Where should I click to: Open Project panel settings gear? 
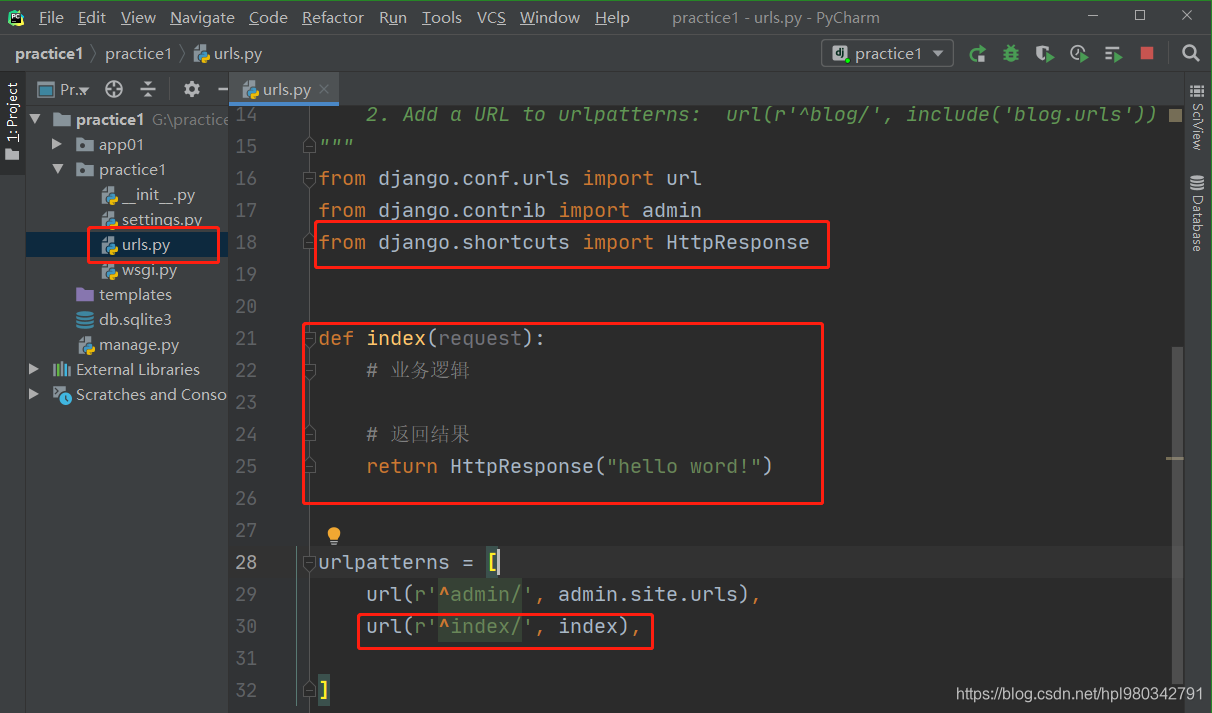pyautogui.click(x=192, y=89)
